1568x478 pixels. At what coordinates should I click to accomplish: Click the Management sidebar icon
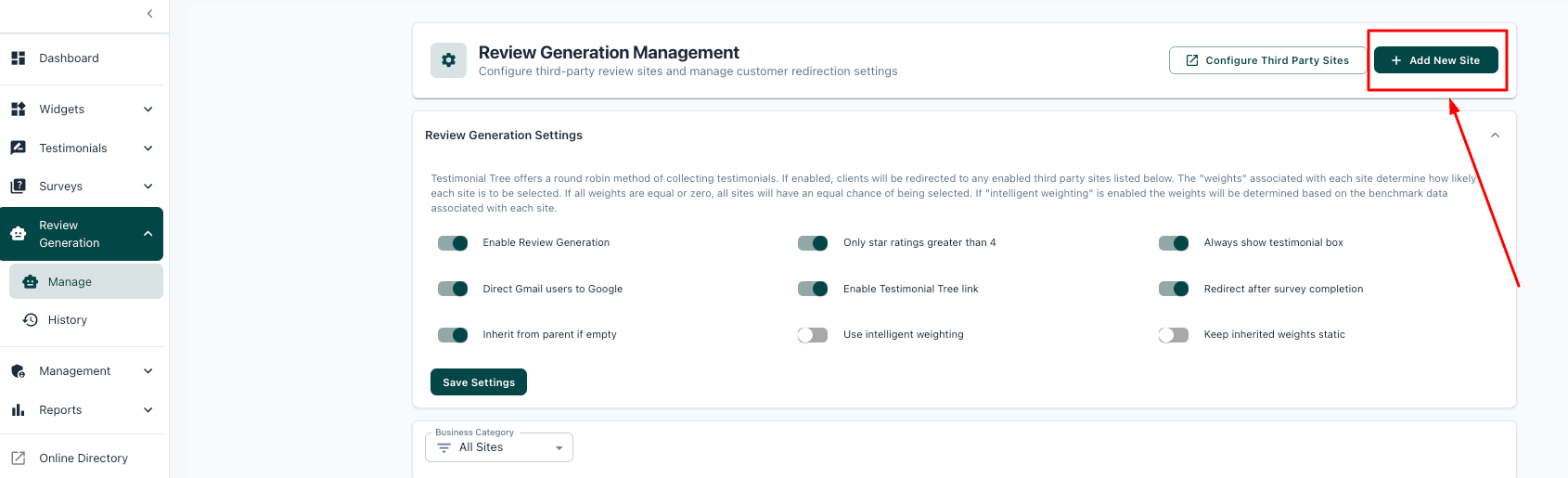[18, 371]
